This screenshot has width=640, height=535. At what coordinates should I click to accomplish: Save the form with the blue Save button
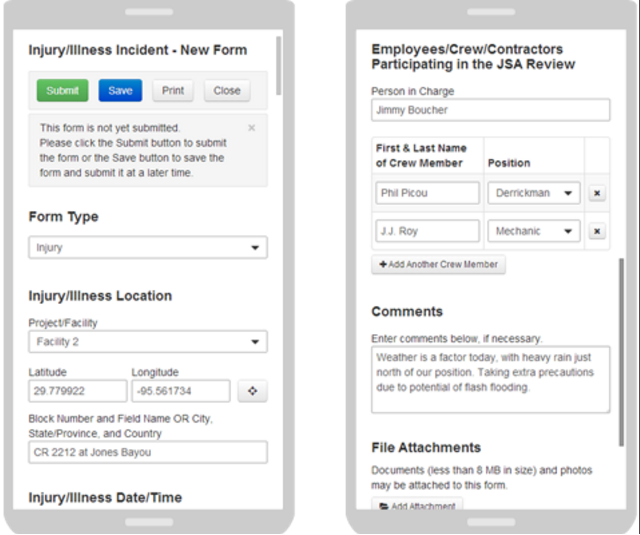point(120,91)
